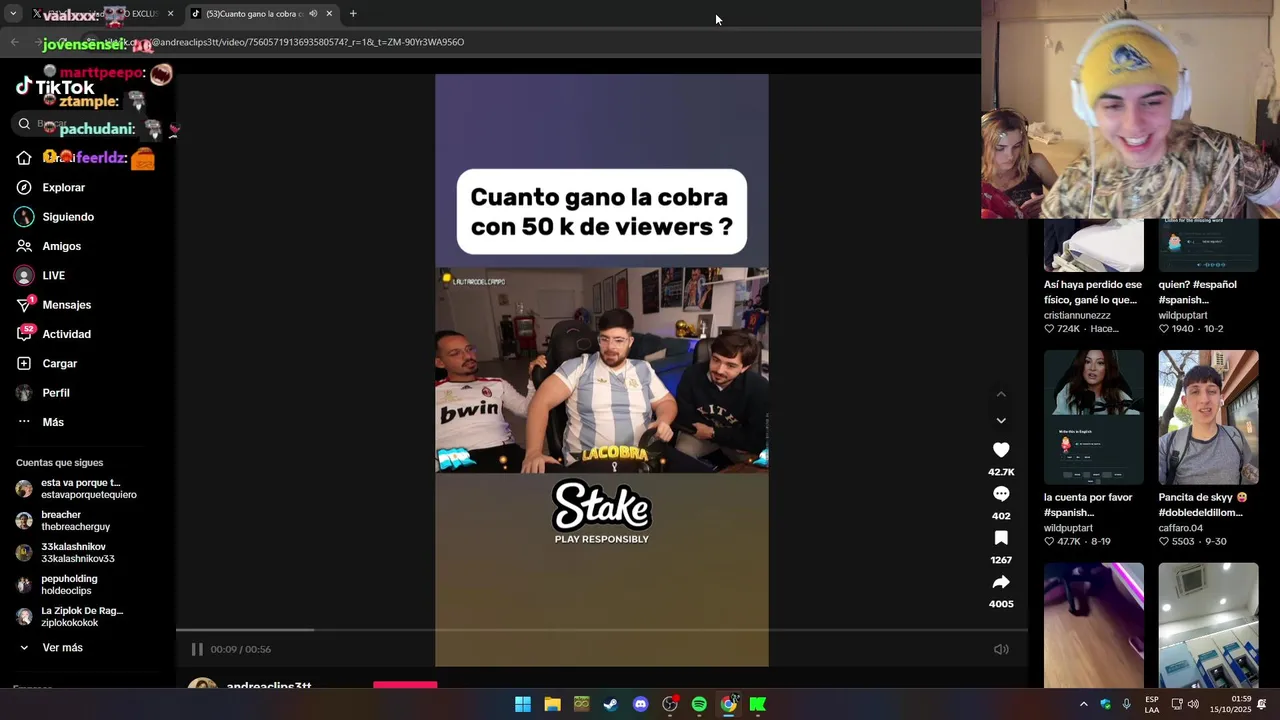Open 33kalashnikov33 account
Image resolution: width=1280 pixels, height=720 pixels.
pos(76,553)
